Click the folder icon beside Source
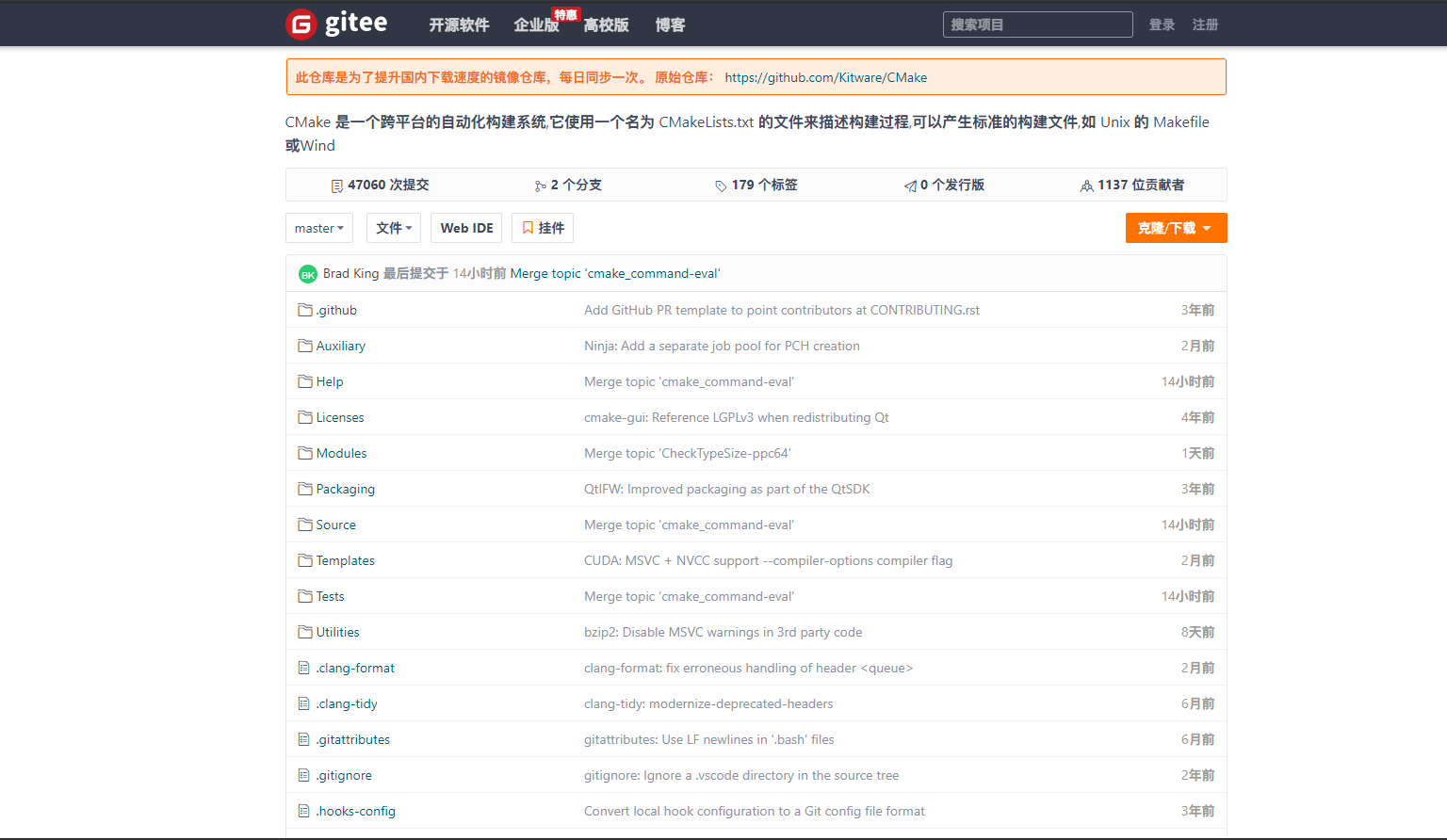Screen dimensions: 1447x840 (303, 524)
